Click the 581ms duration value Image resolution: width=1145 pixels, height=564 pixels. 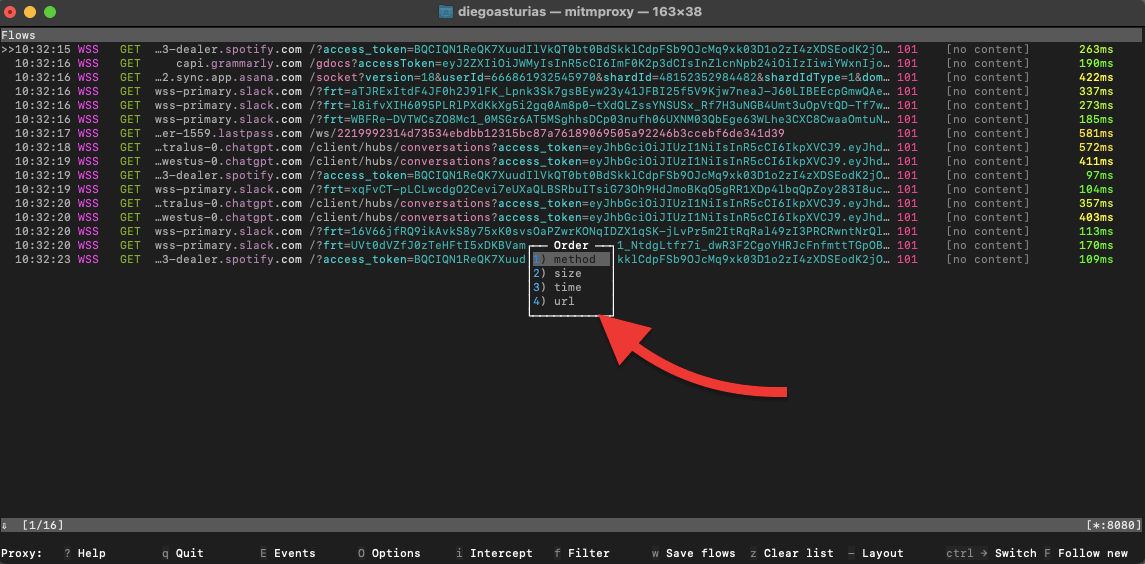pyautogui.click(x=1096, y=134)
